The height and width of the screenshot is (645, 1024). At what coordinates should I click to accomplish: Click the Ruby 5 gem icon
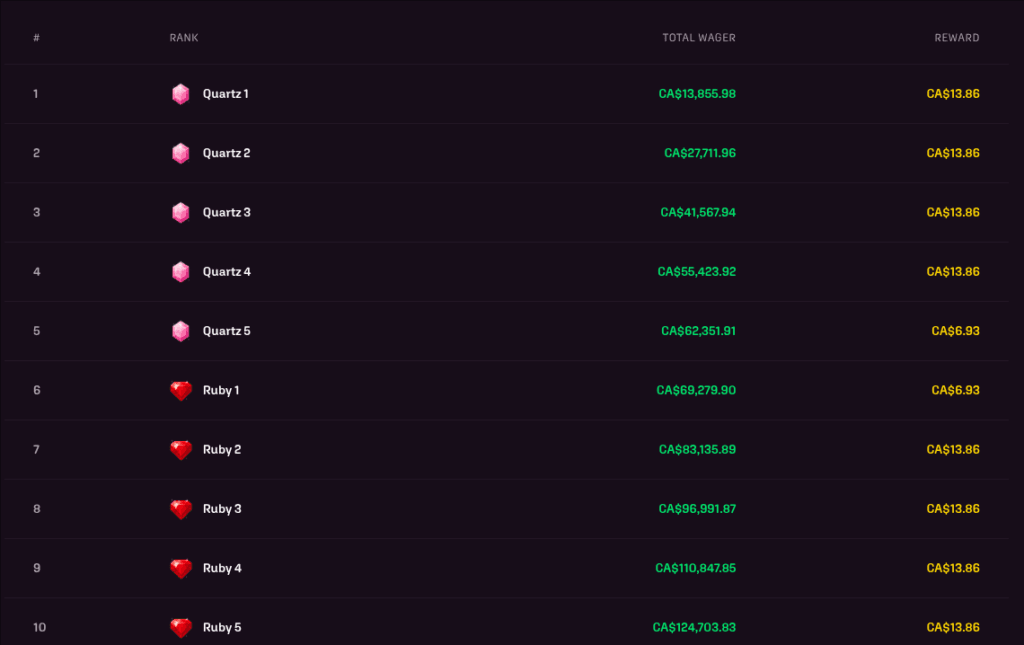coord(181,627)
